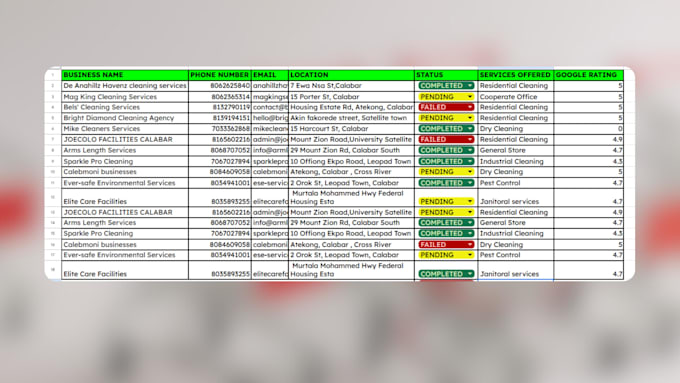Select the LOCATION header cell
Image resolution: width=680 pixels, height=383 pixels.
351,75
